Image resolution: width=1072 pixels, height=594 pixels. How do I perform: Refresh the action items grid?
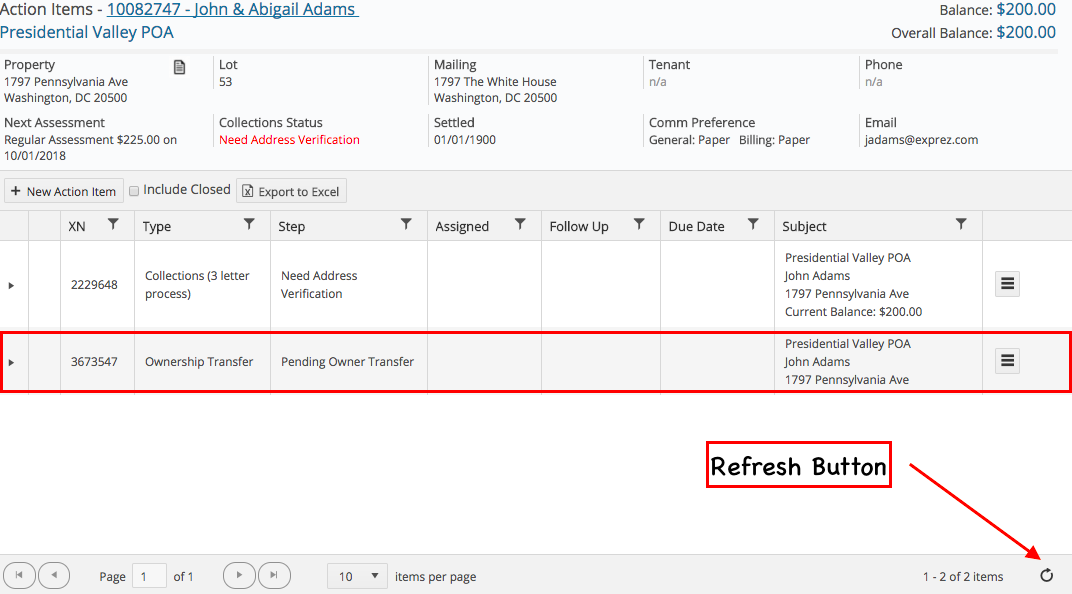[1046, 575]
